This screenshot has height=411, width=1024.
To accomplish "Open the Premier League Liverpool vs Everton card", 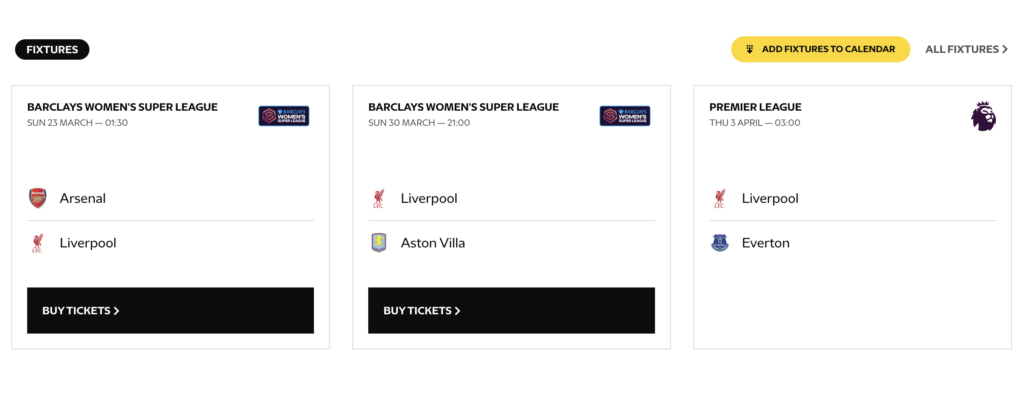I will (x=852, y=217).
